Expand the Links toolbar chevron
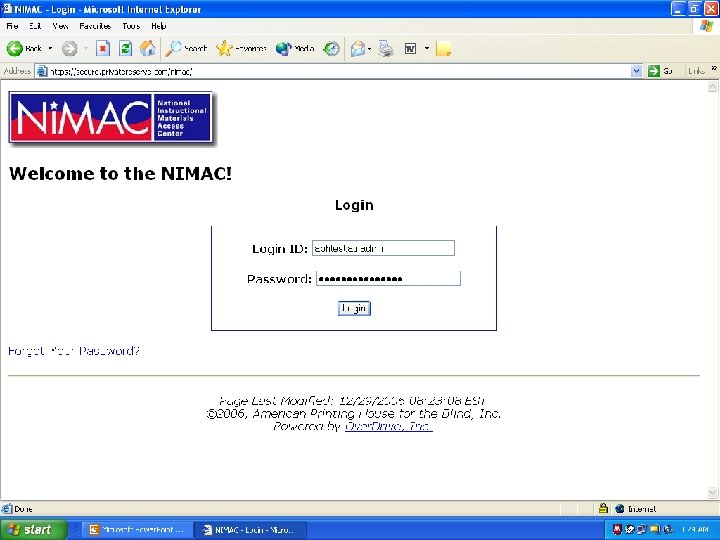 714,68
